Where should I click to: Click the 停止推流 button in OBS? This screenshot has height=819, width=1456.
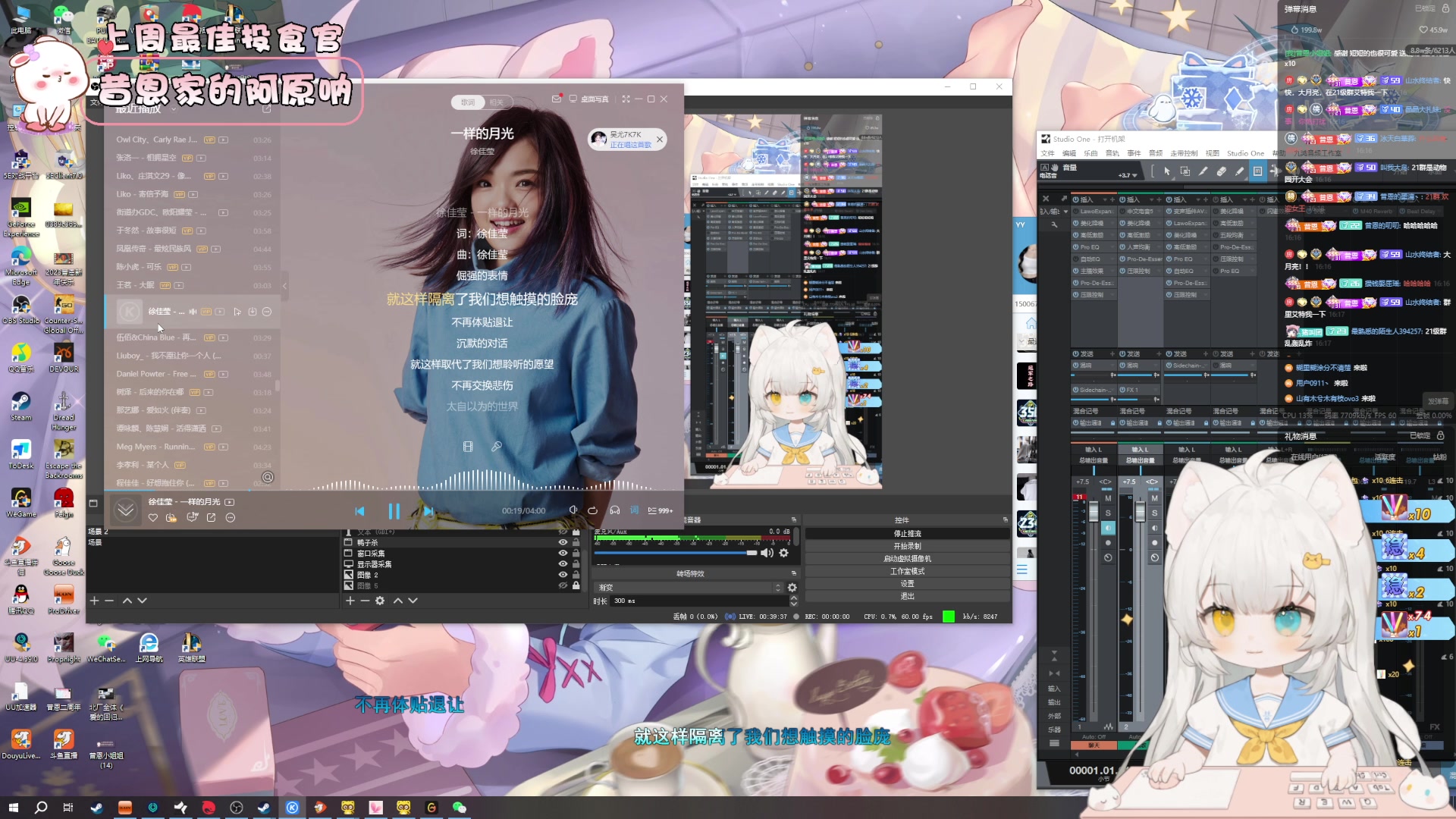[907, 534]
